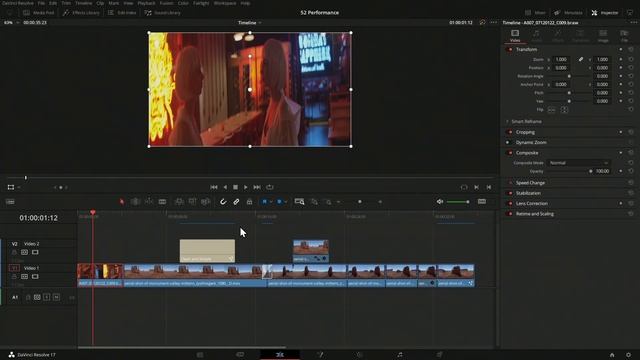Viewport: 640px width, 360px height.
Task: Activate the Dynamic Trim Mode tool
Action: click(149, 202)
